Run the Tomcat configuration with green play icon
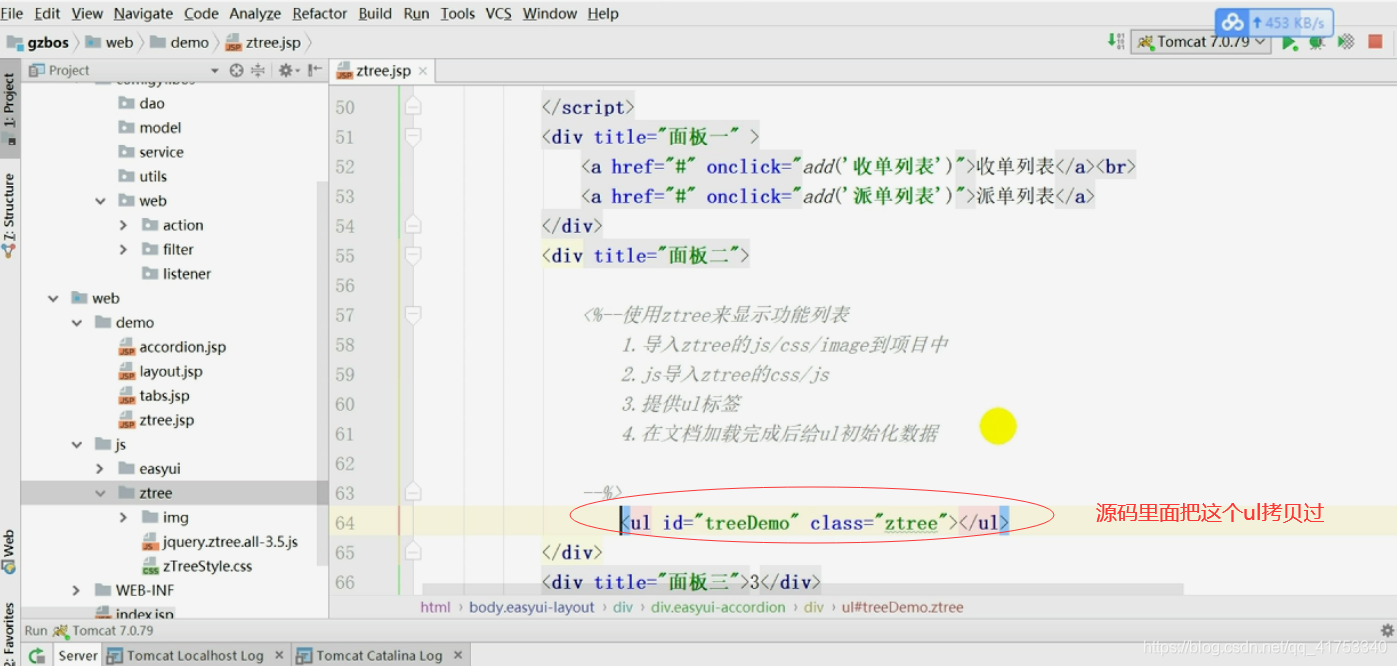Image resolution: width=1397 pixels, height=666 pixels. pyautogui.click(x=1290, y=42)
